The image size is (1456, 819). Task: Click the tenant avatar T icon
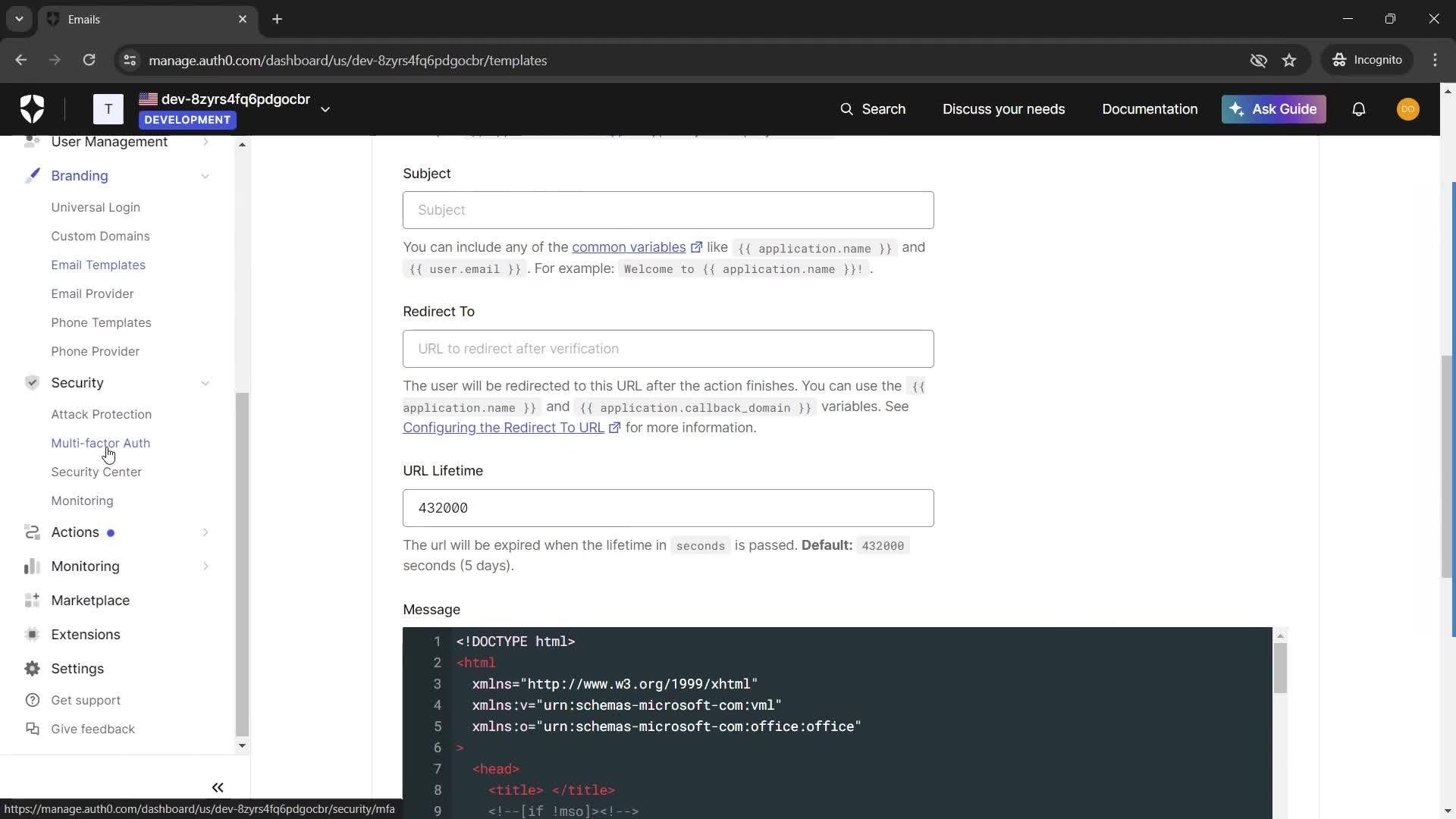(108, 109)
